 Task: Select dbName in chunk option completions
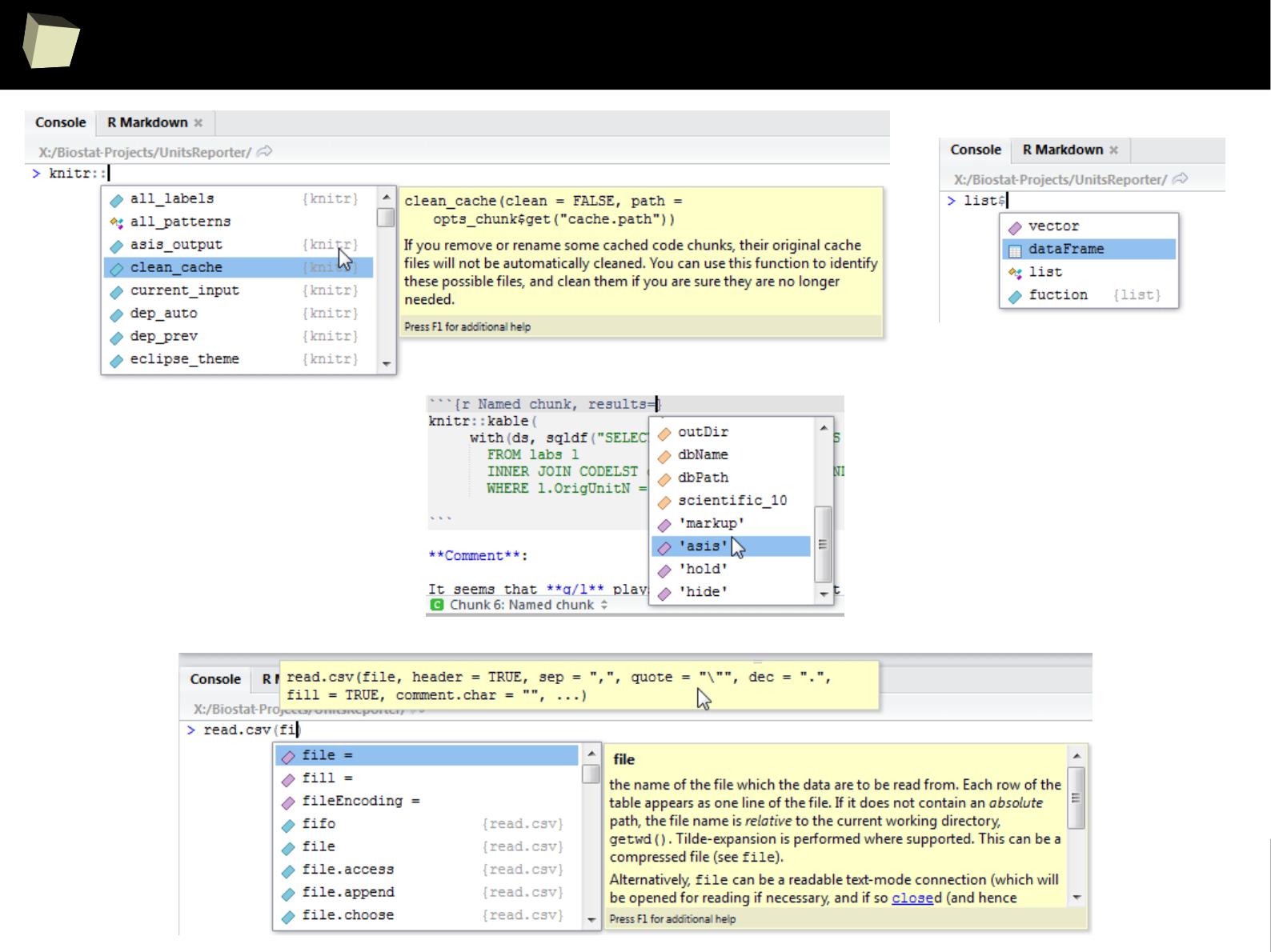(732, 455)
